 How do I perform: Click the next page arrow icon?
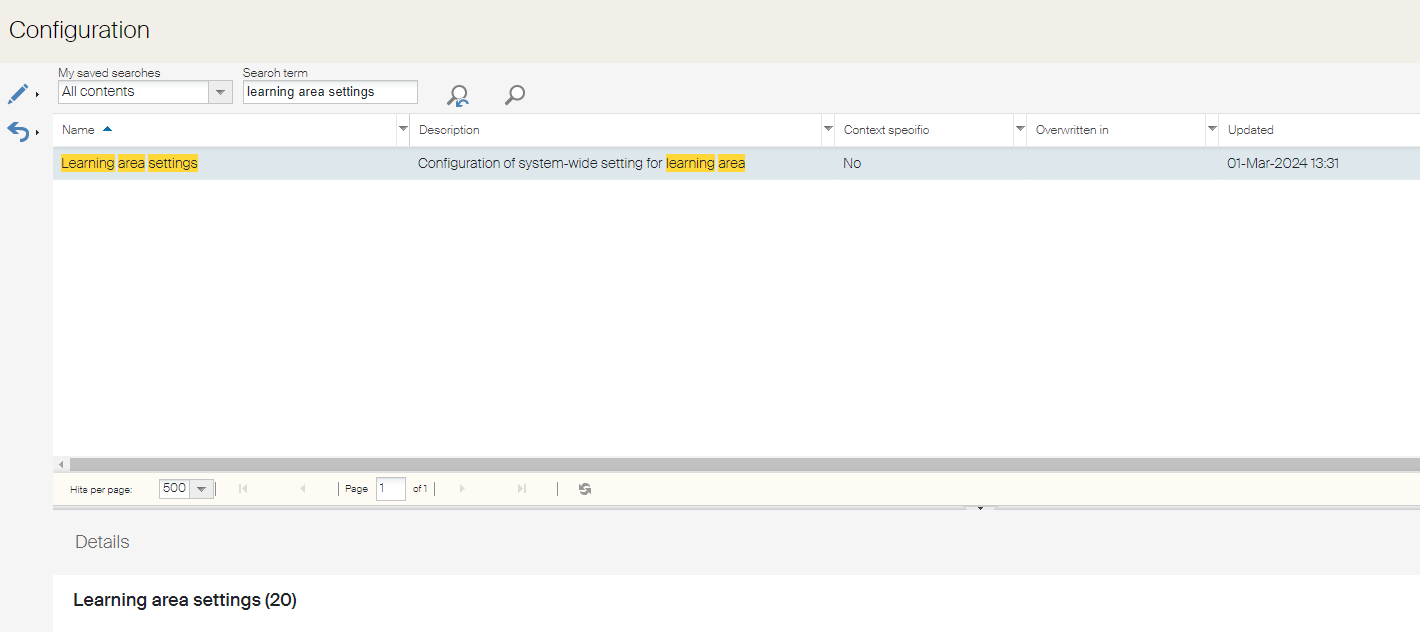462,489
